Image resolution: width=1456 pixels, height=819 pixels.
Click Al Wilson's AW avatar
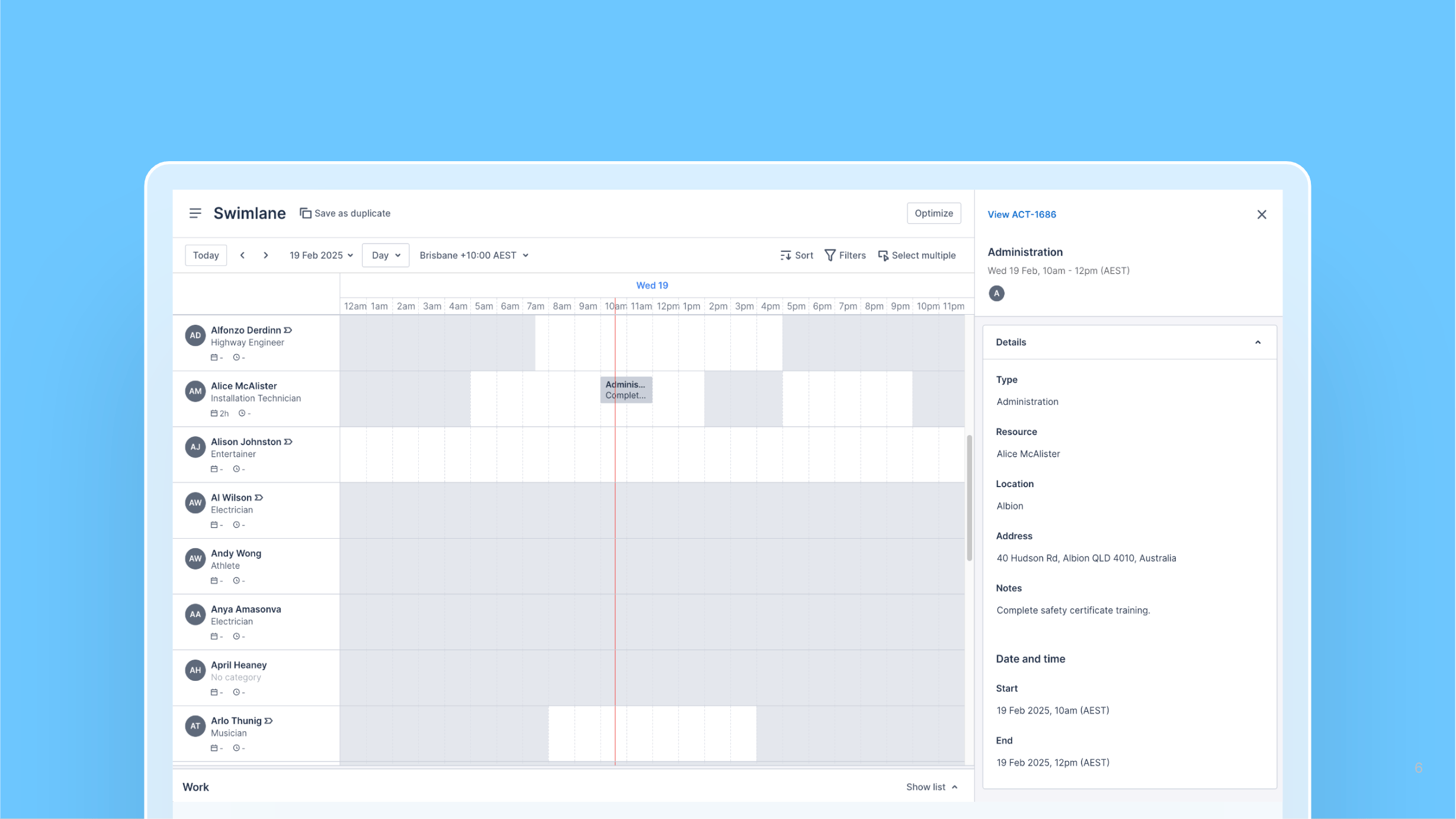(x=195, y=503)
